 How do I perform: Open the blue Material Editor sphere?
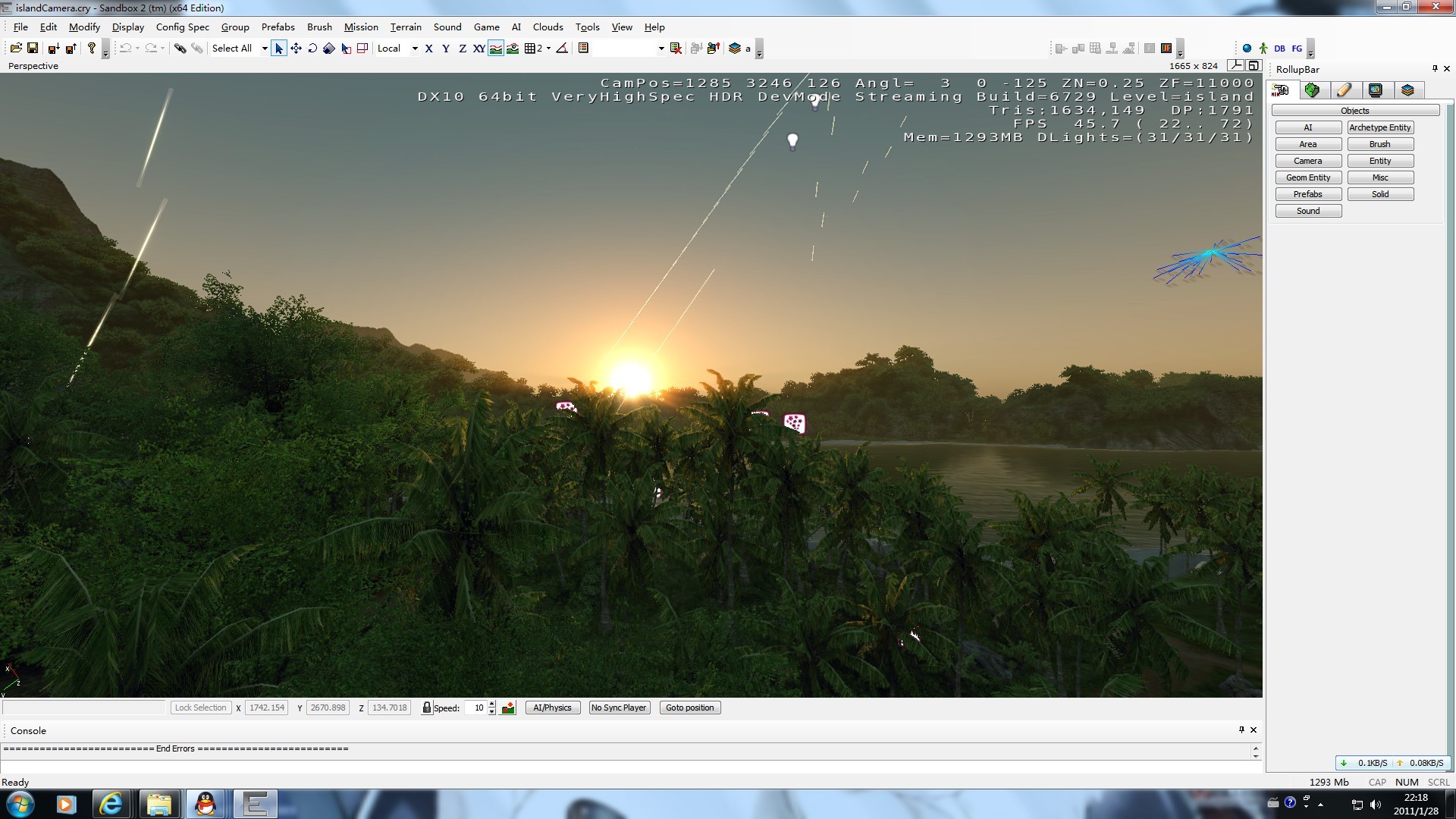(x=1247, y=49)
